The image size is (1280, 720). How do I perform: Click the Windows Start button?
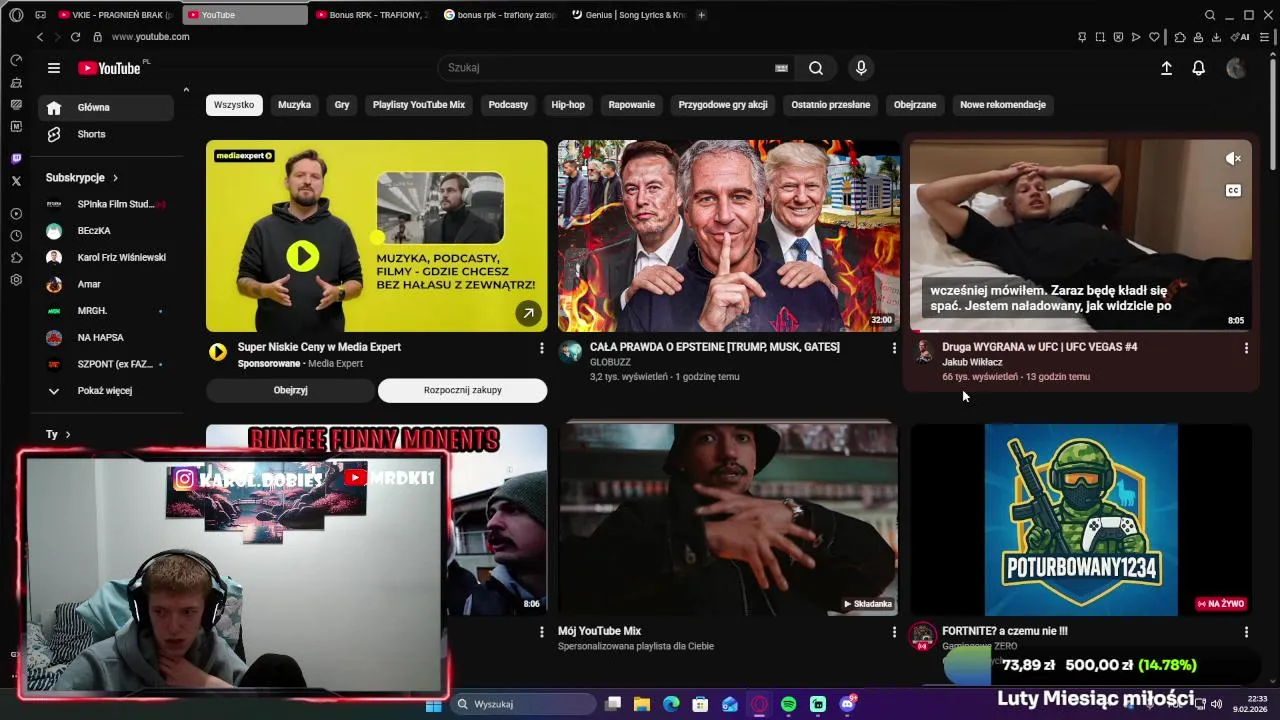(433, 704)
